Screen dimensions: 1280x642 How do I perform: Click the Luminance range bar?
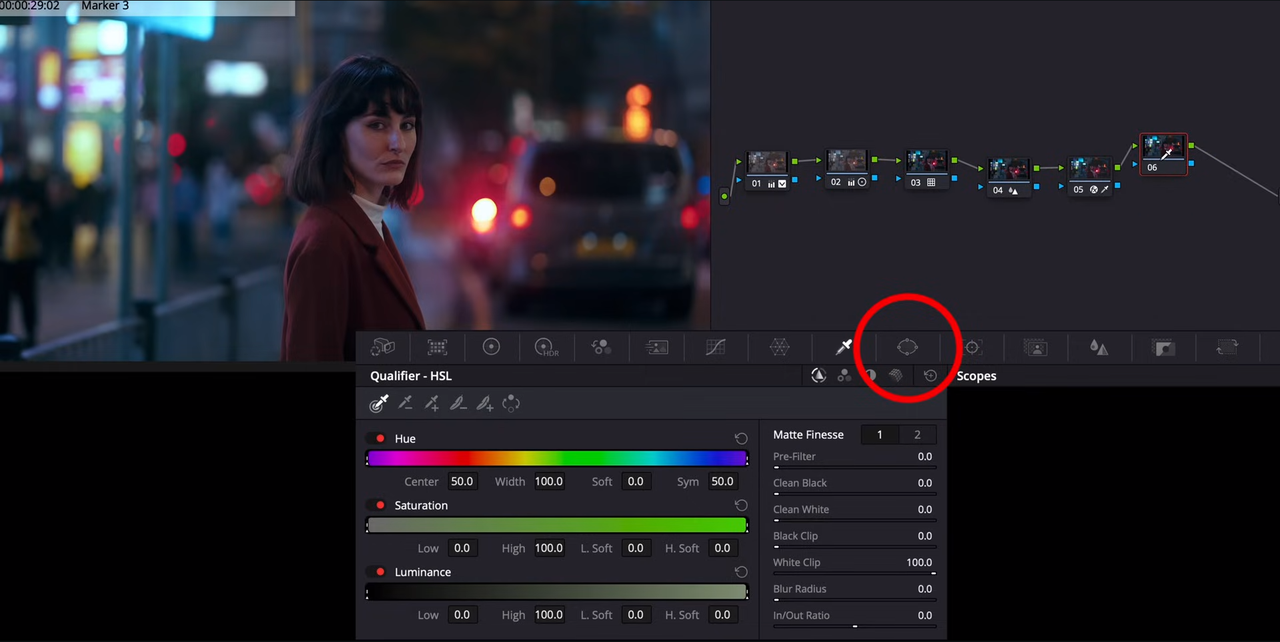(557, 592)
